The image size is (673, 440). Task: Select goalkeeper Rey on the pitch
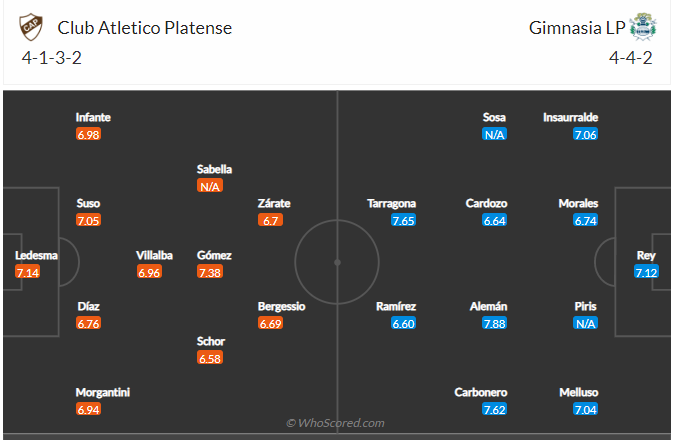point(646,255)
